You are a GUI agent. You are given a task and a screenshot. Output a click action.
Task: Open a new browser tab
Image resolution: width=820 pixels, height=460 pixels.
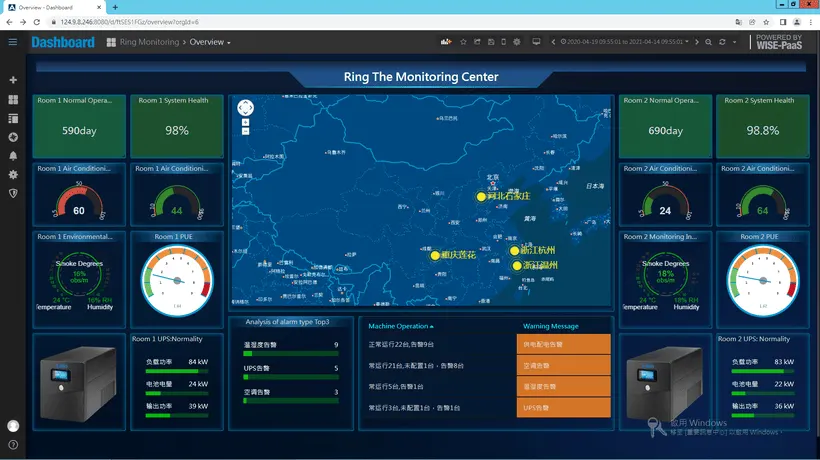point(115,7)
